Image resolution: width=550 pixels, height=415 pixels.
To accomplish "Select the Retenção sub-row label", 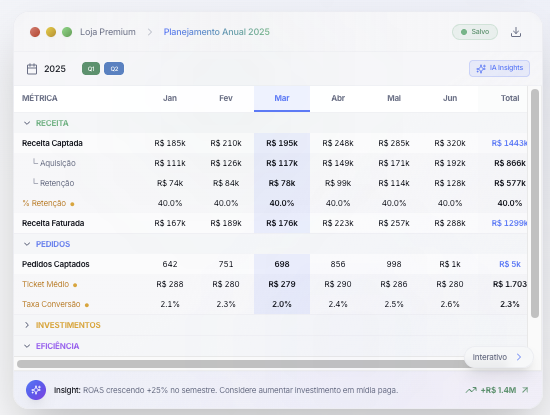I will coord(57,183).
